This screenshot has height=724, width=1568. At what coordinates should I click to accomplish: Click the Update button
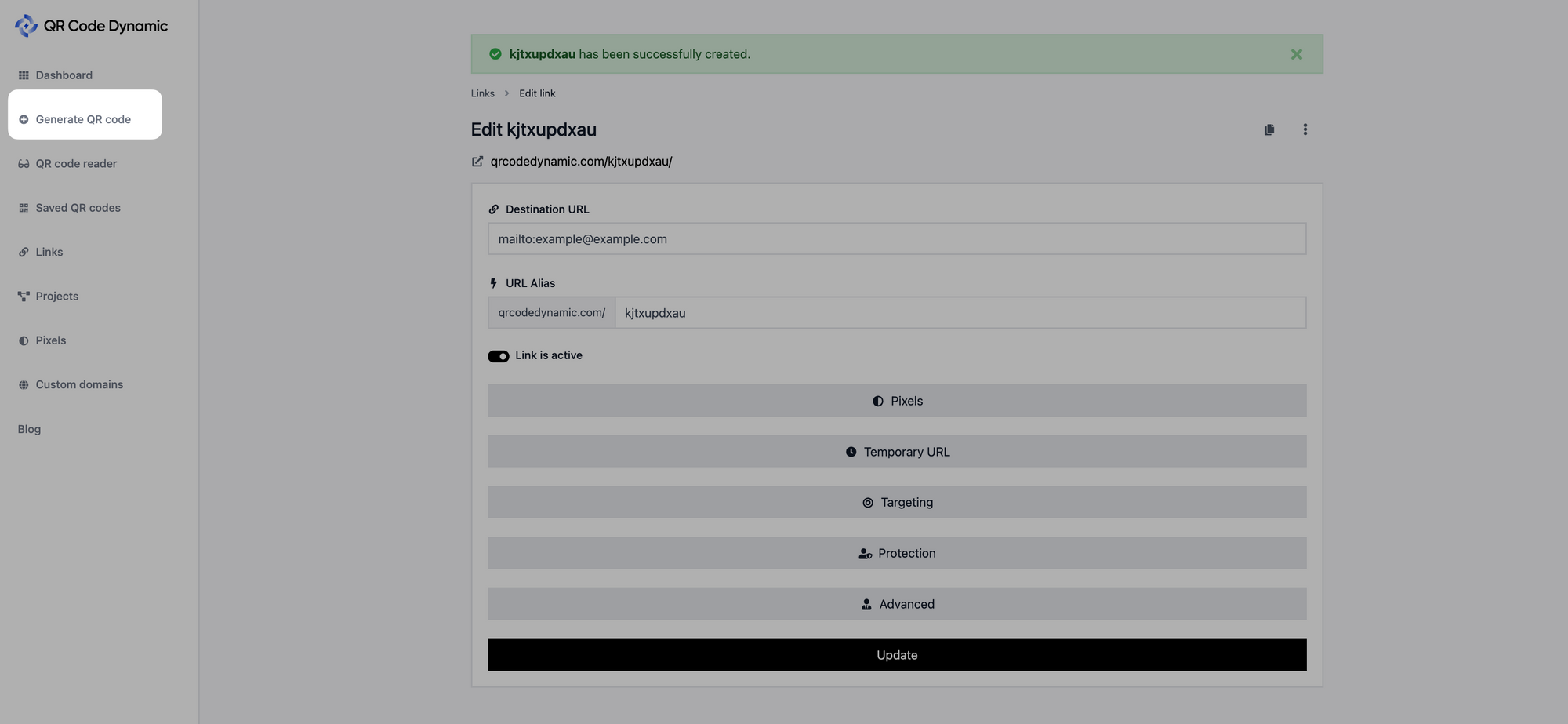click(x=897, y=655)
